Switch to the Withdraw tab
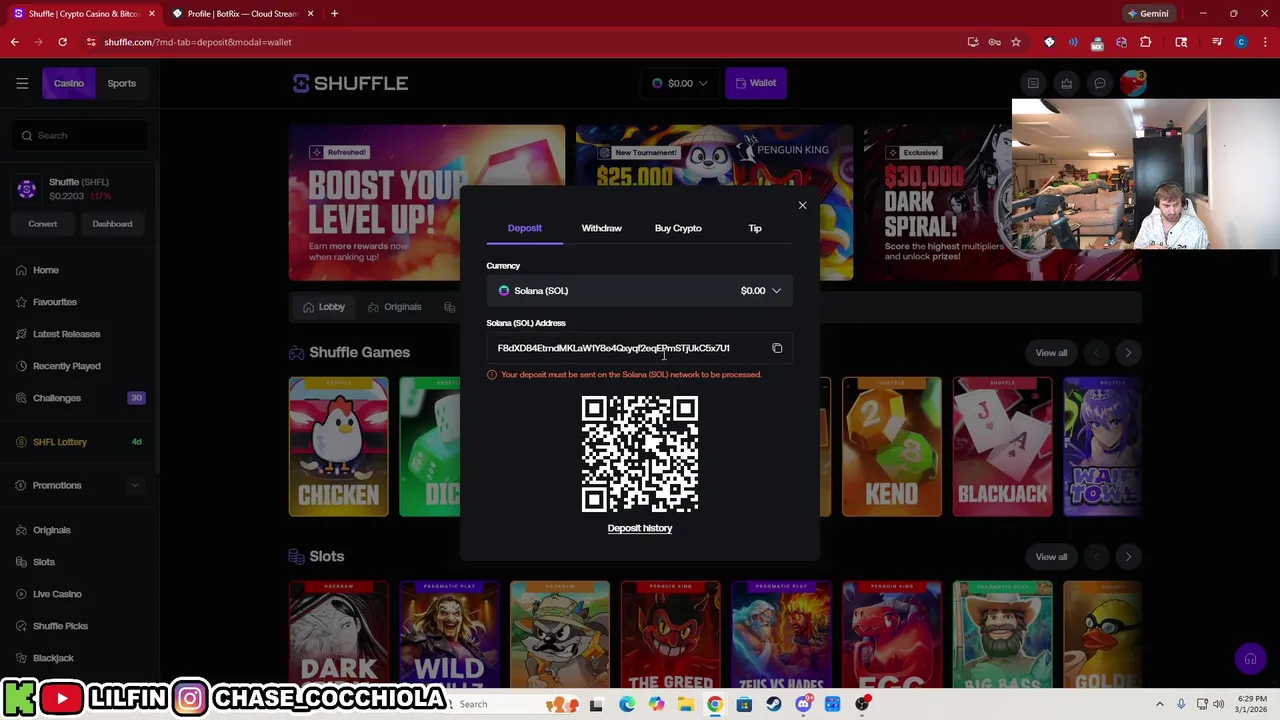1280x720 pixels. [x=601, y=228]
